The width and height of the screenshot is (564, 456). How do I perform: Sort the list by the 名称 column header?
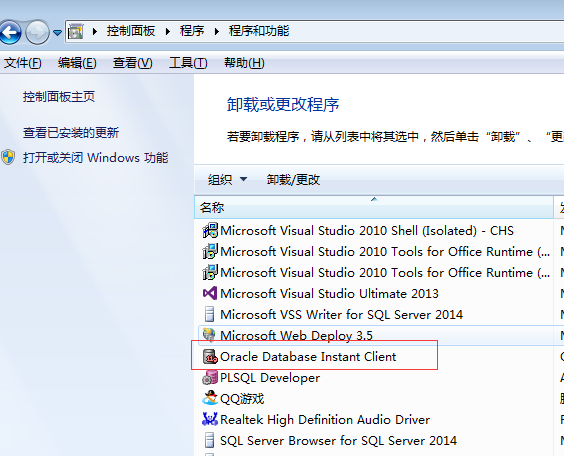click(374, 208)
